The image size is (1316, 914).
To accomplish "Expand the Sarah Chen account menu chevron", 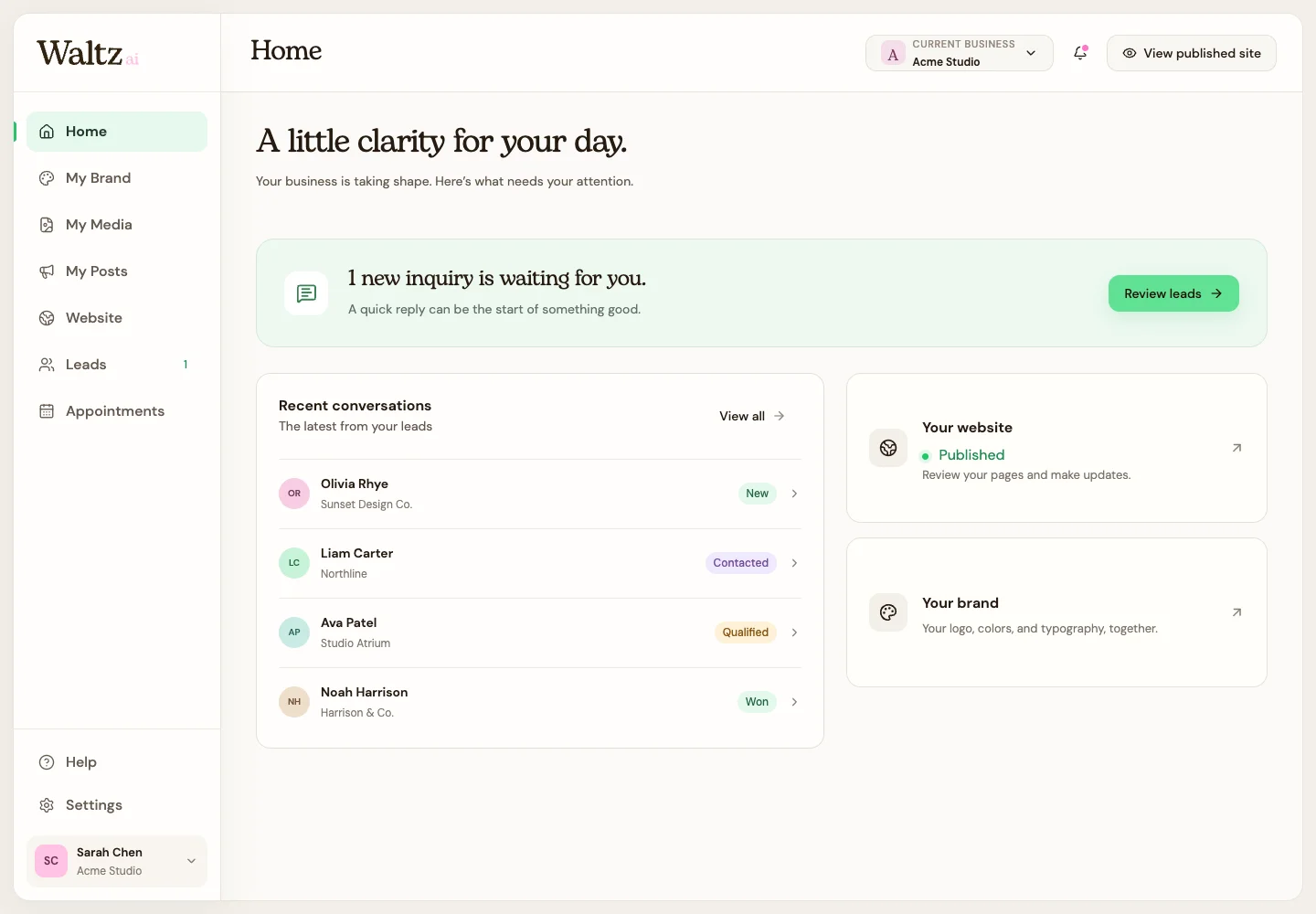I will pyautogui.click(x=191, y=861).
